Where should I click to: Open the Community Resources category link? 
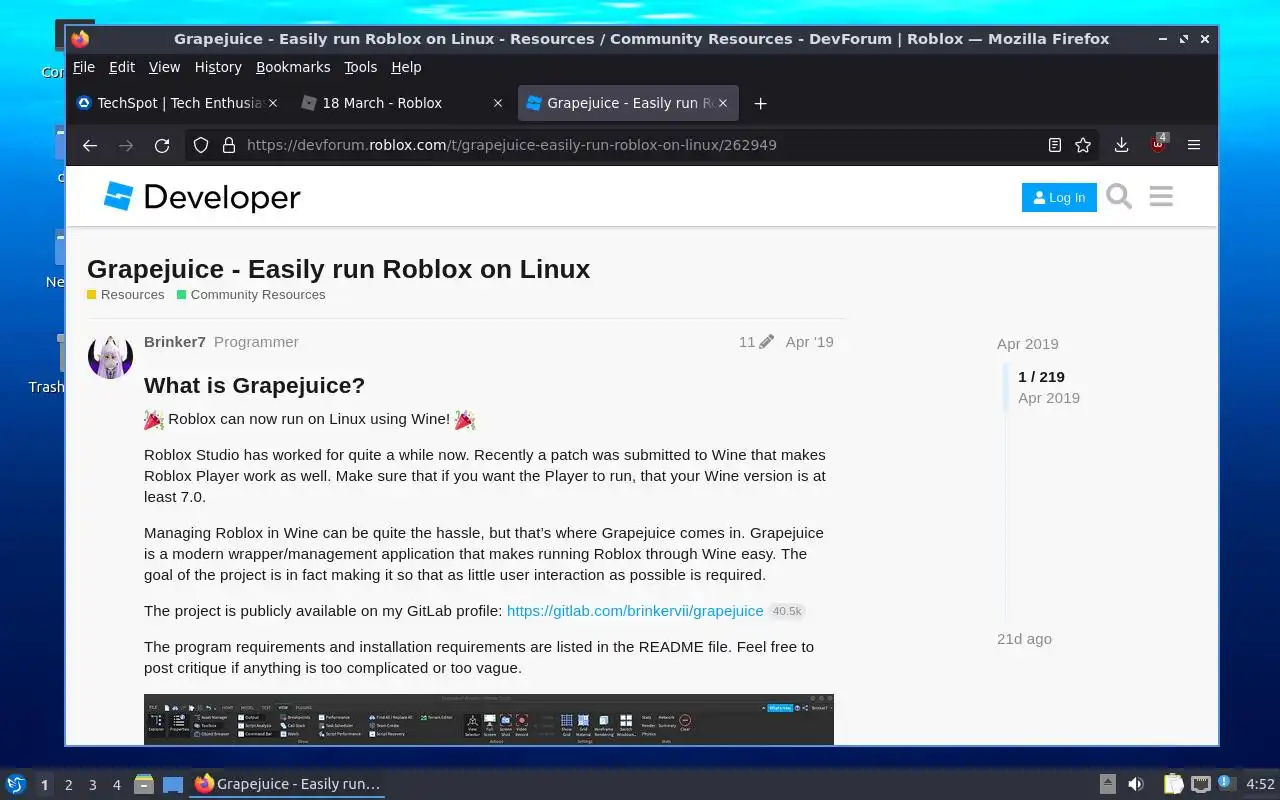coord(251,295)
